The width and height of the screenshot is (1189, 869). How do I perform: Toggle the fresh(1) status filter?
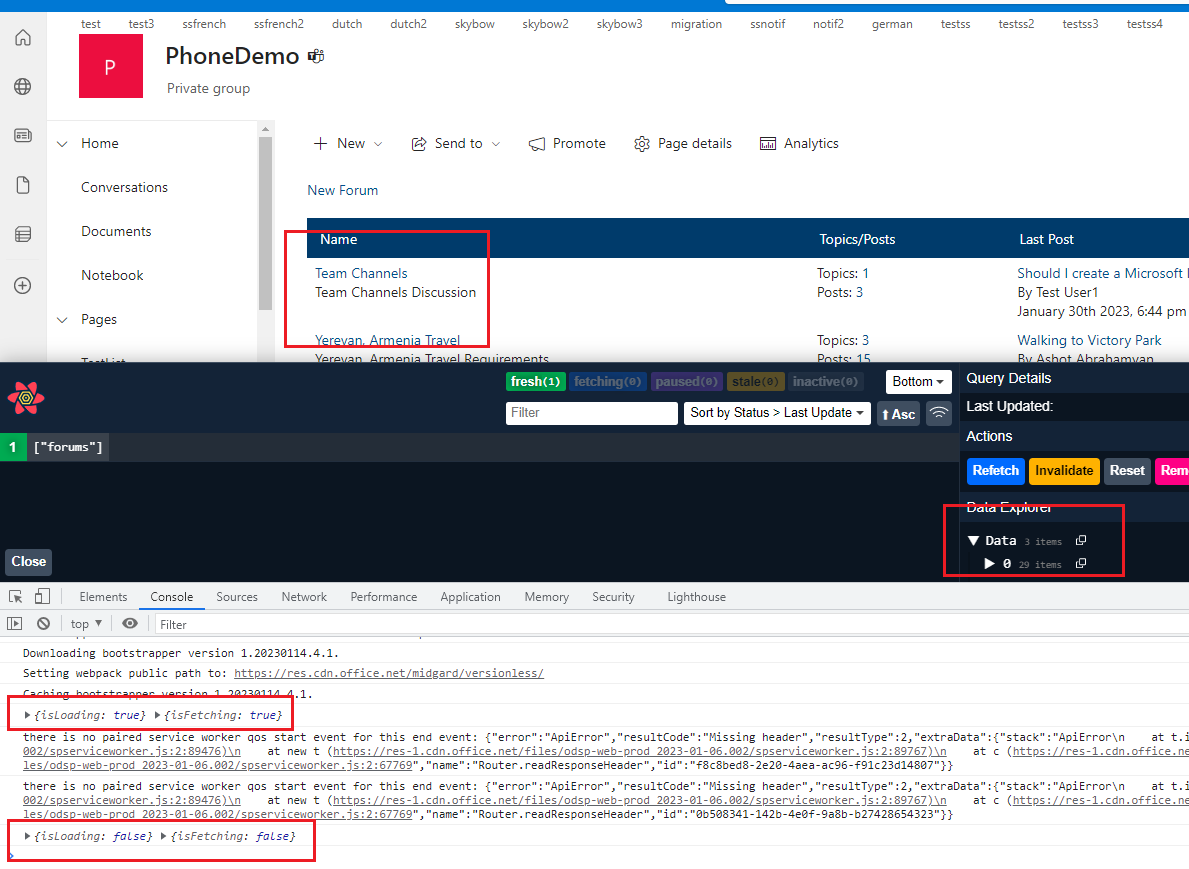(x=537, y=382)
